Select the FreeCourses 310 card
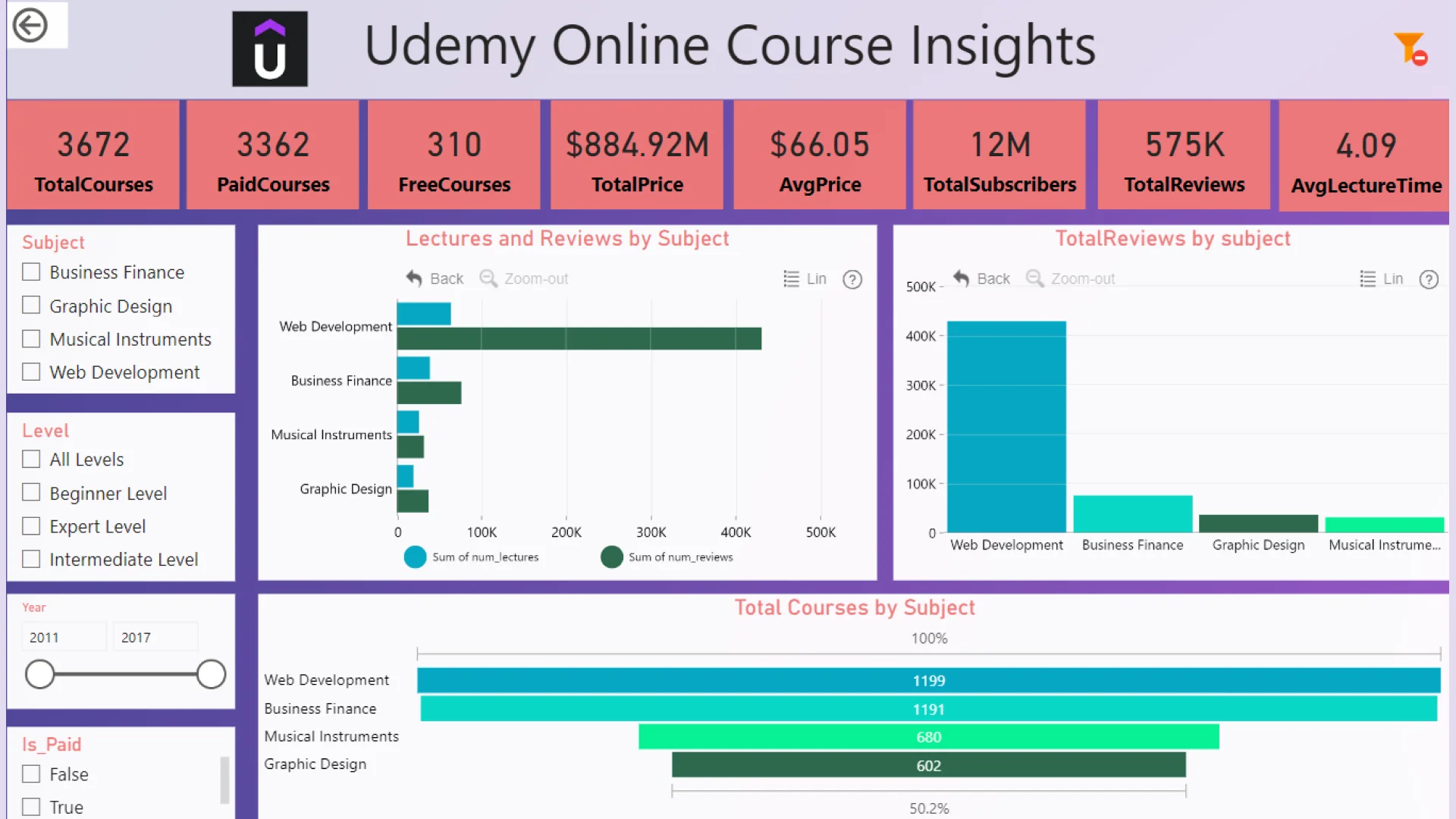This screenshot has height=819, width=1456. pyautogui.click(x=454, y=155)
